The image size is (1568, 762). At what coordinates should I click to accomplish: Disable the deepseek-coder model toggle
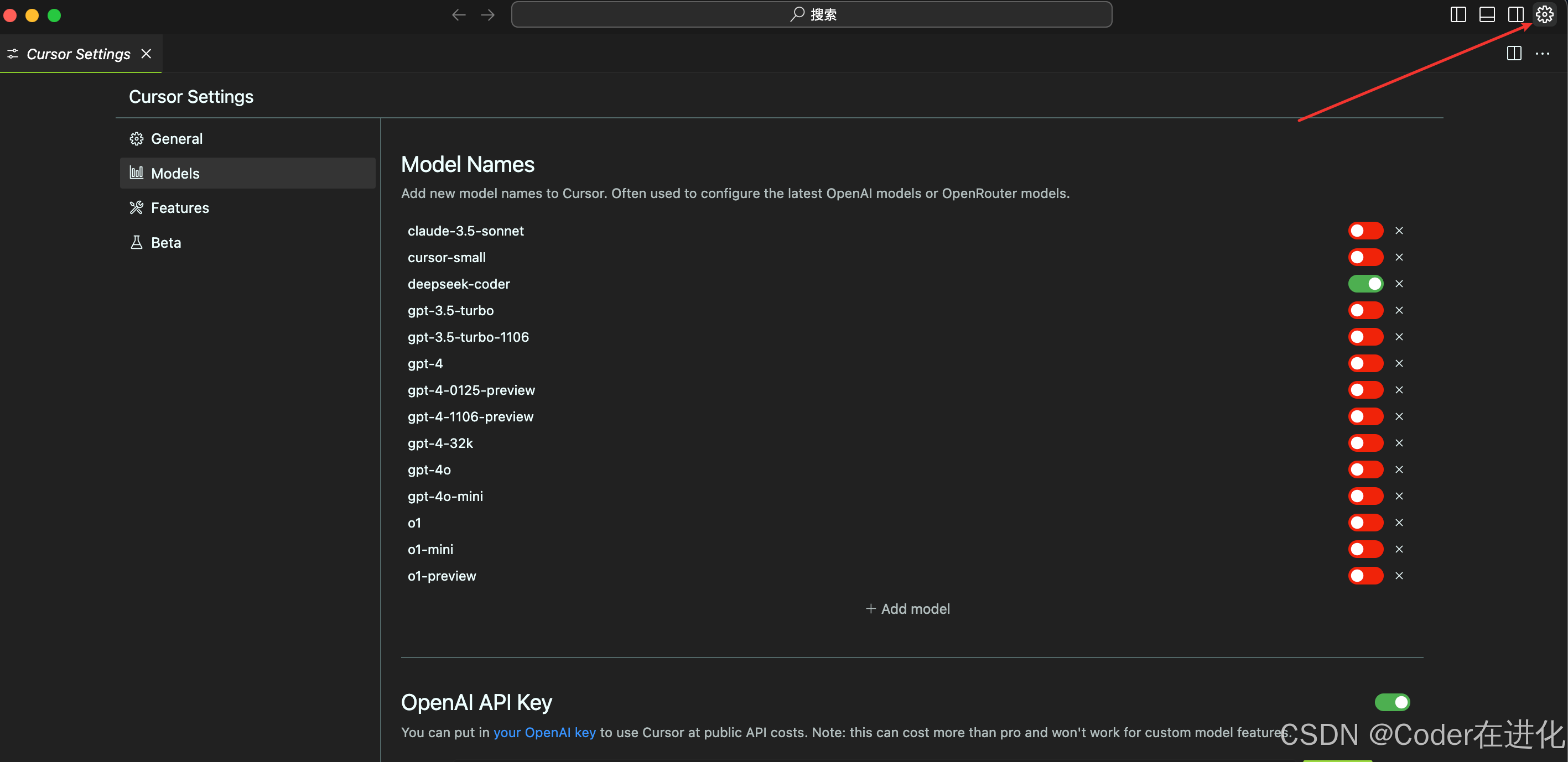[1365, 283]
